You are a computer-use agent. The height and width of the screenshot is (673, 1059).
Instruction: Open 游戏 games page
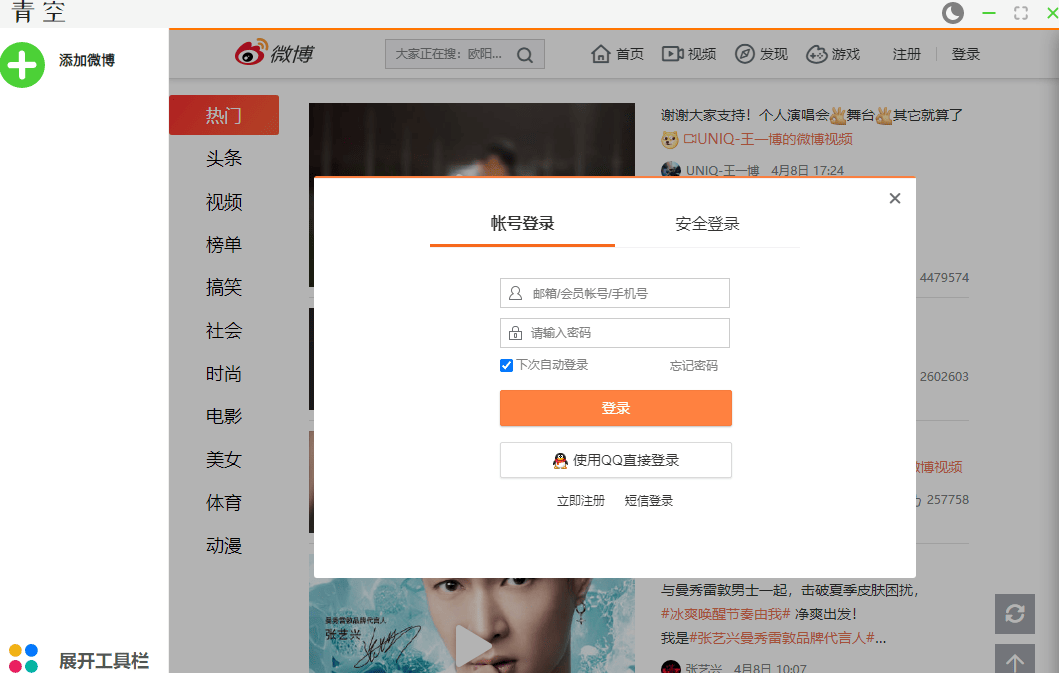click(x=833, y=54)
